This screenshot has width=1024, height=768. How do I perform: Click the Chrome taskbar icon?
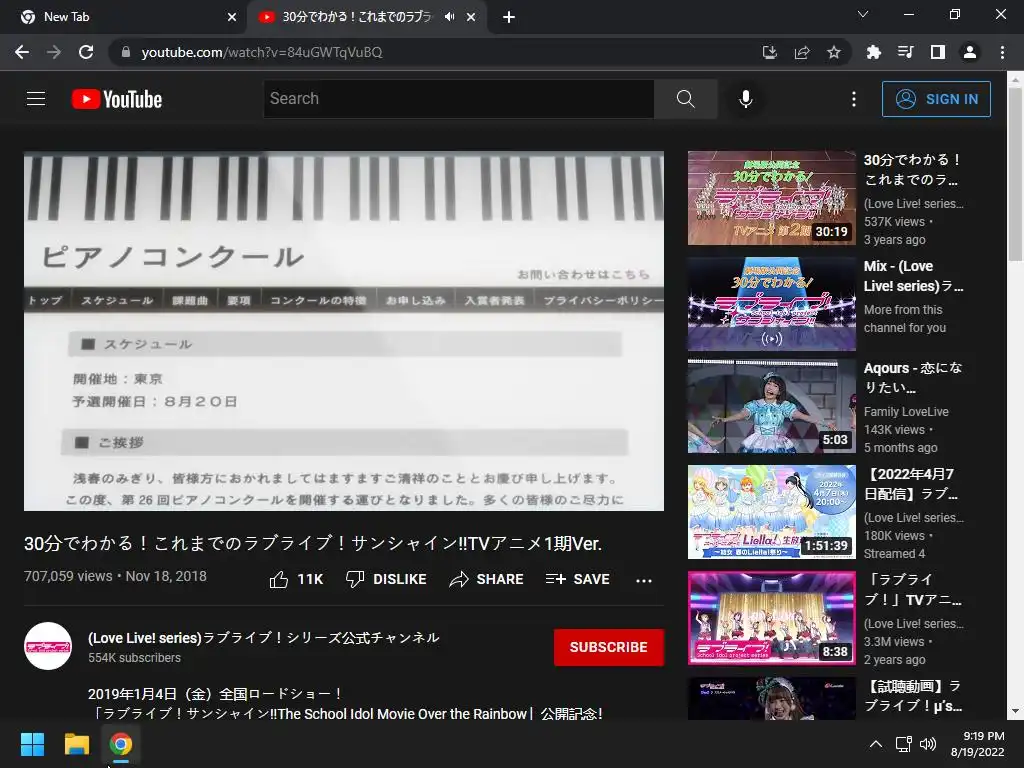coord(120,744)
